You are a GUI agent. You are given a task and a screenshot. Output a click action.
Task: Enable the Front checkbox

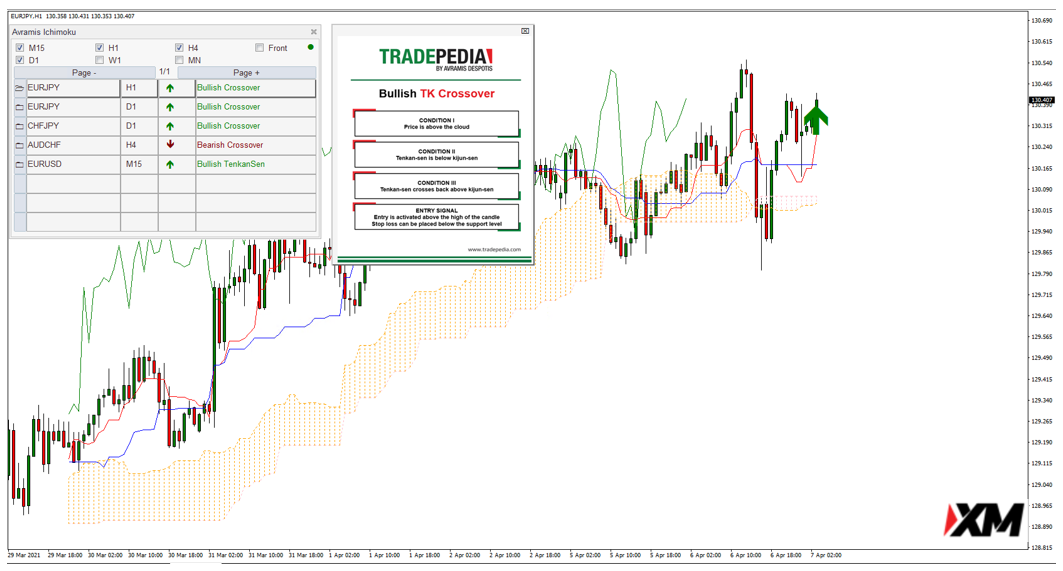pyautogui.click(x=259, y=48)
